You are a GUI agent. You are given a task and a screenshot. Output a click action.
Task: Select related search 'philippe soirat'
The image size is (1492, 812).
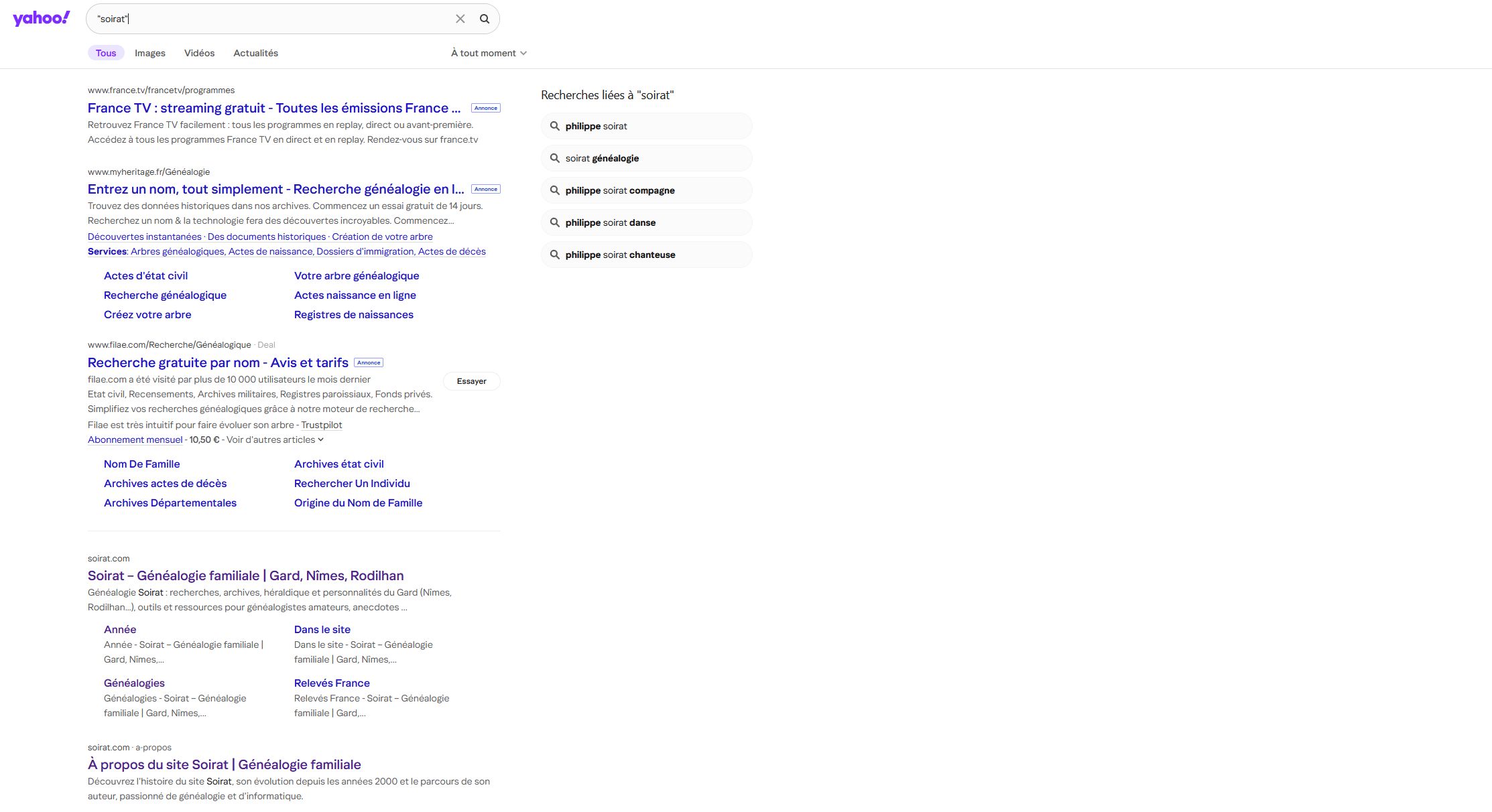coord(646,126)
